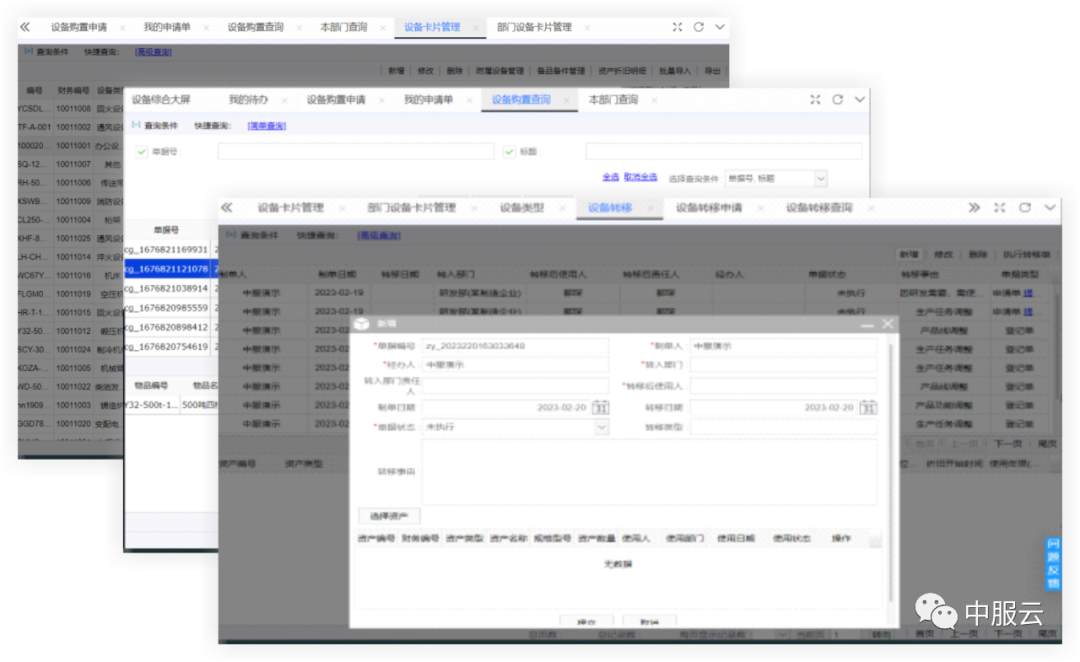This screenshot has width=1080, height=662.
Task: Switch to the 我的待办 tab
Action: pos(248,100)
